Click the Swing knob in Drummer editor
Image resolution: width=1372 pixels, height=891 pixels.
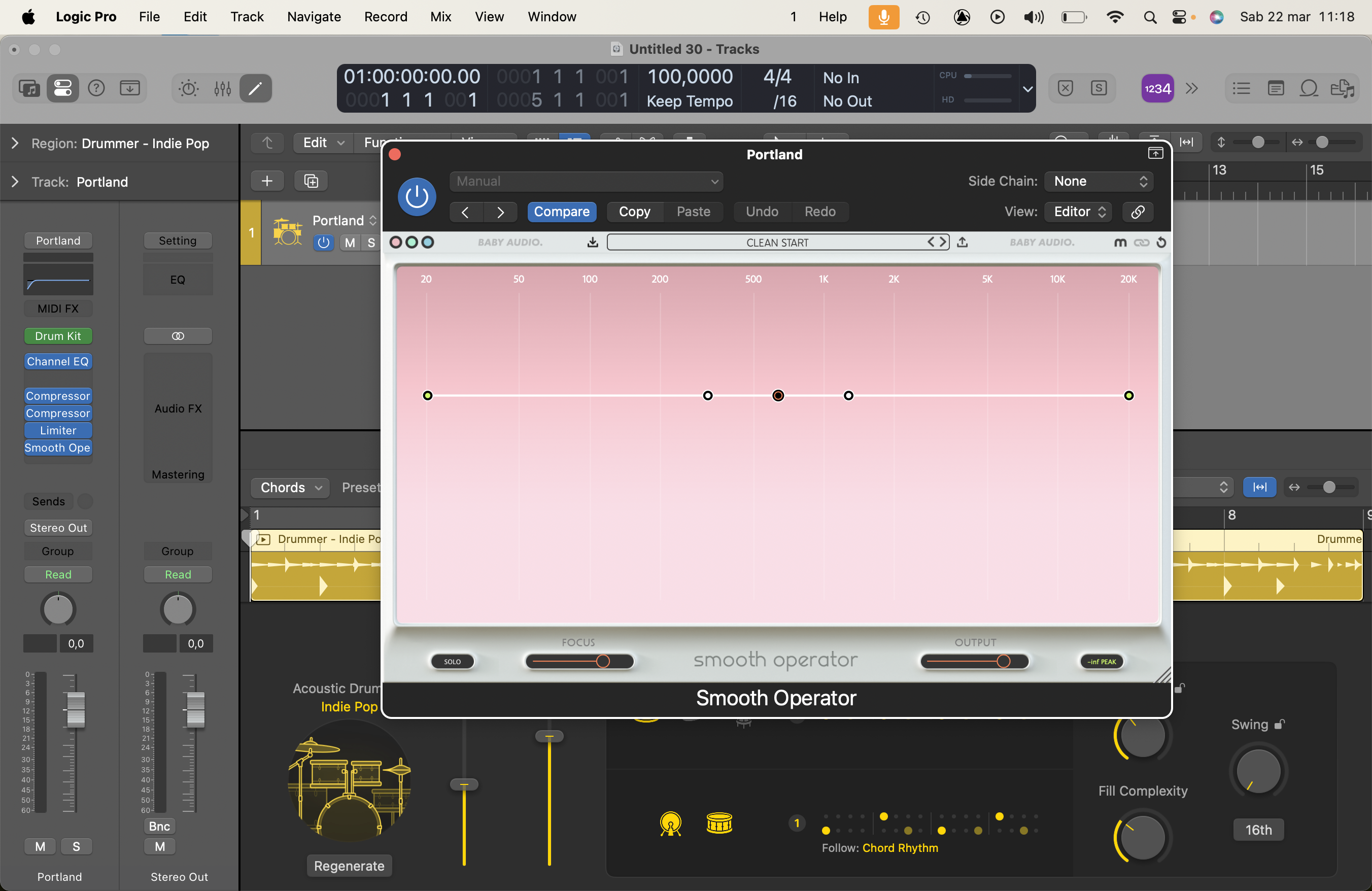(x=1258, y=771)
